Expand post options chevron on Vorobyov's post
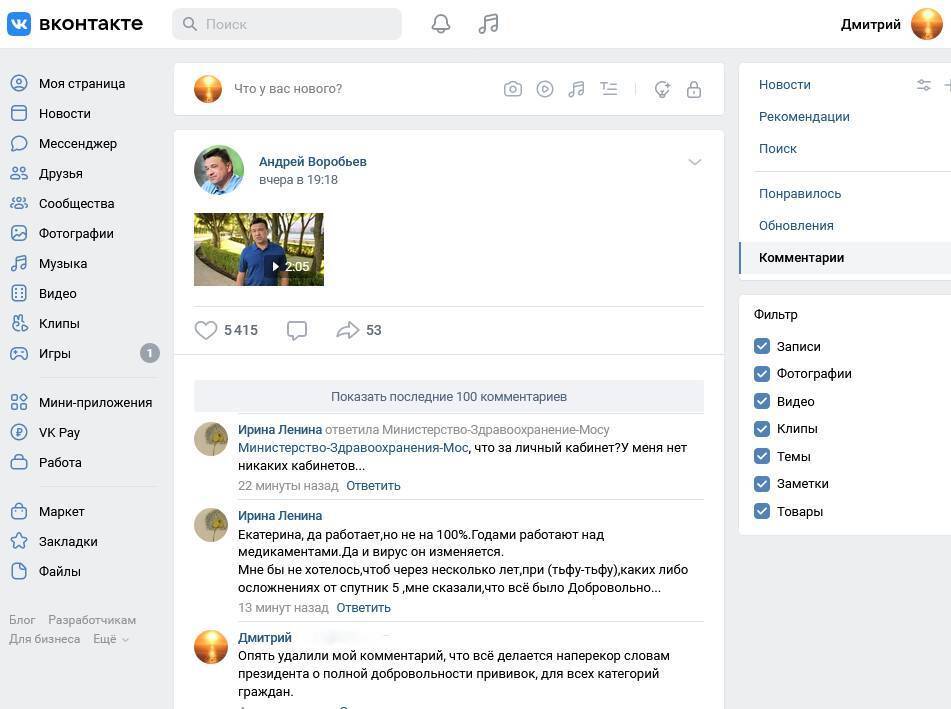951x709 pixels. pyautogui.click(x=694, y=162)
